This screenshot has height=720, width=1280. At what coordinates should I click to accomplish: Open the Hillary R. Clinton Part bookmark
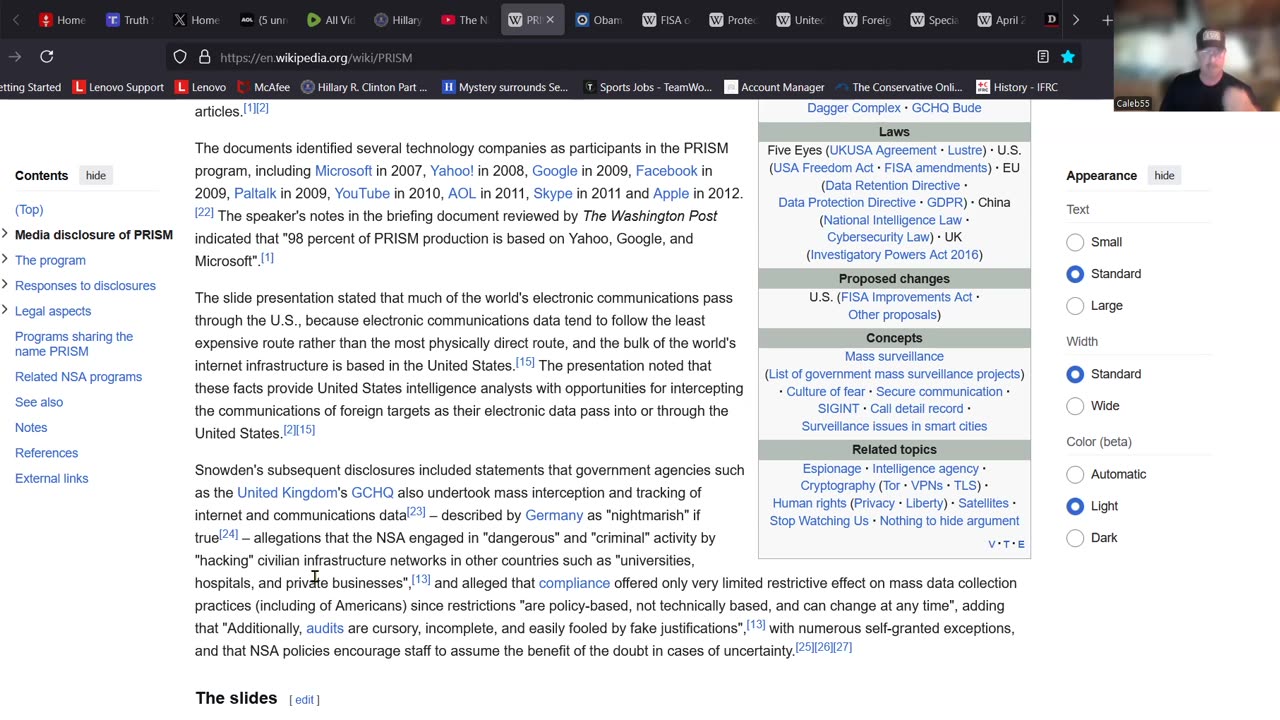coord(364,87)
